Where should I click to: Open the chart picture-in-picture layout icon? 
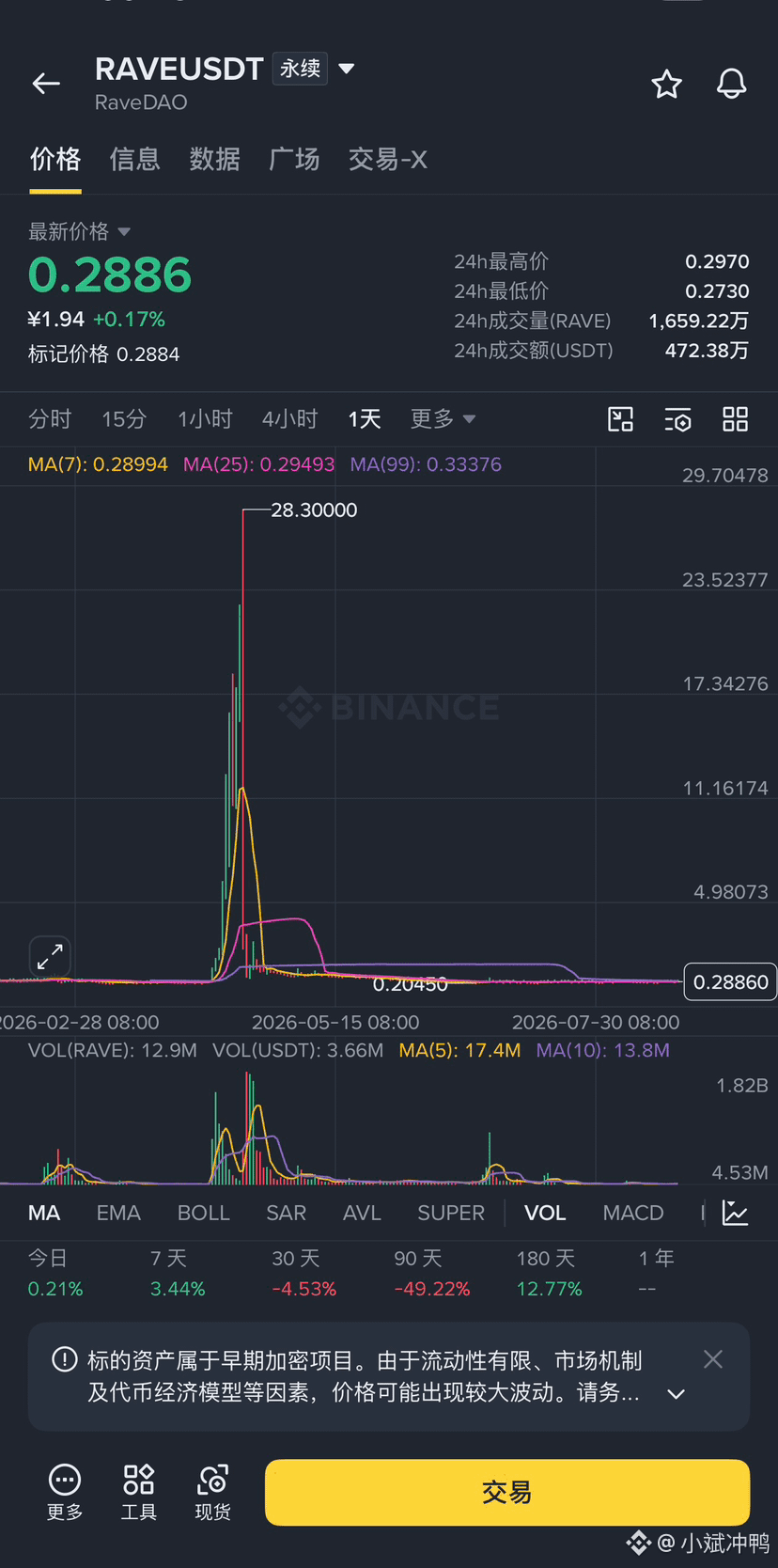621,419
